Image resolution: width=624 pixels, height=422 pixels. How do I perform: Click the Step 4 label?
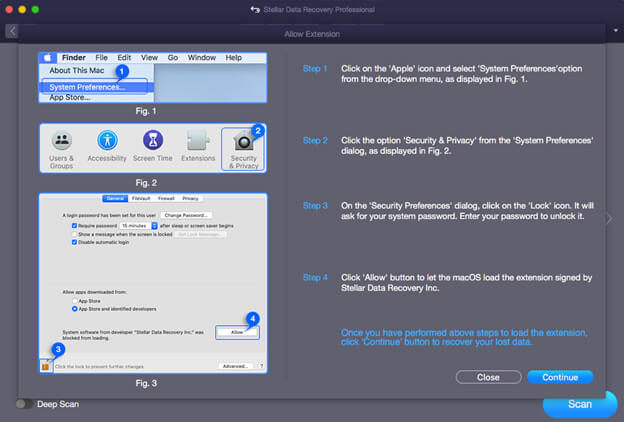tap(315, 277)
